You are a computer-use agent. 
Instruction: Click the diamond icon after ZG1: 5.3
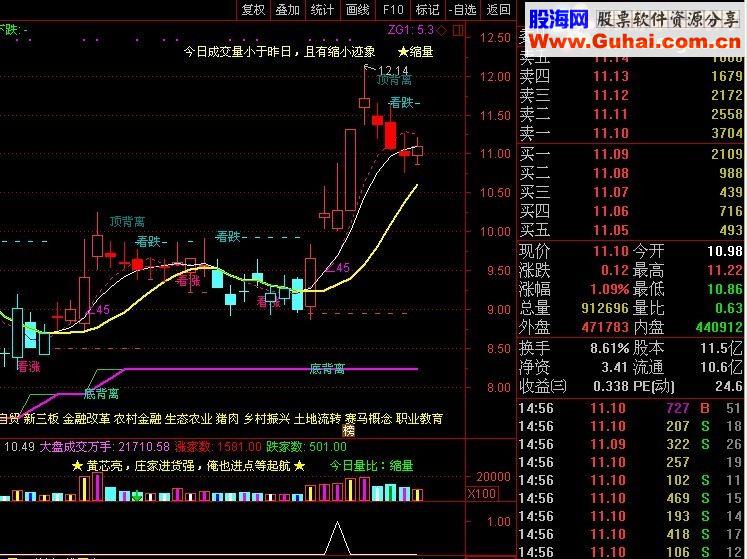tap(442, 30)
